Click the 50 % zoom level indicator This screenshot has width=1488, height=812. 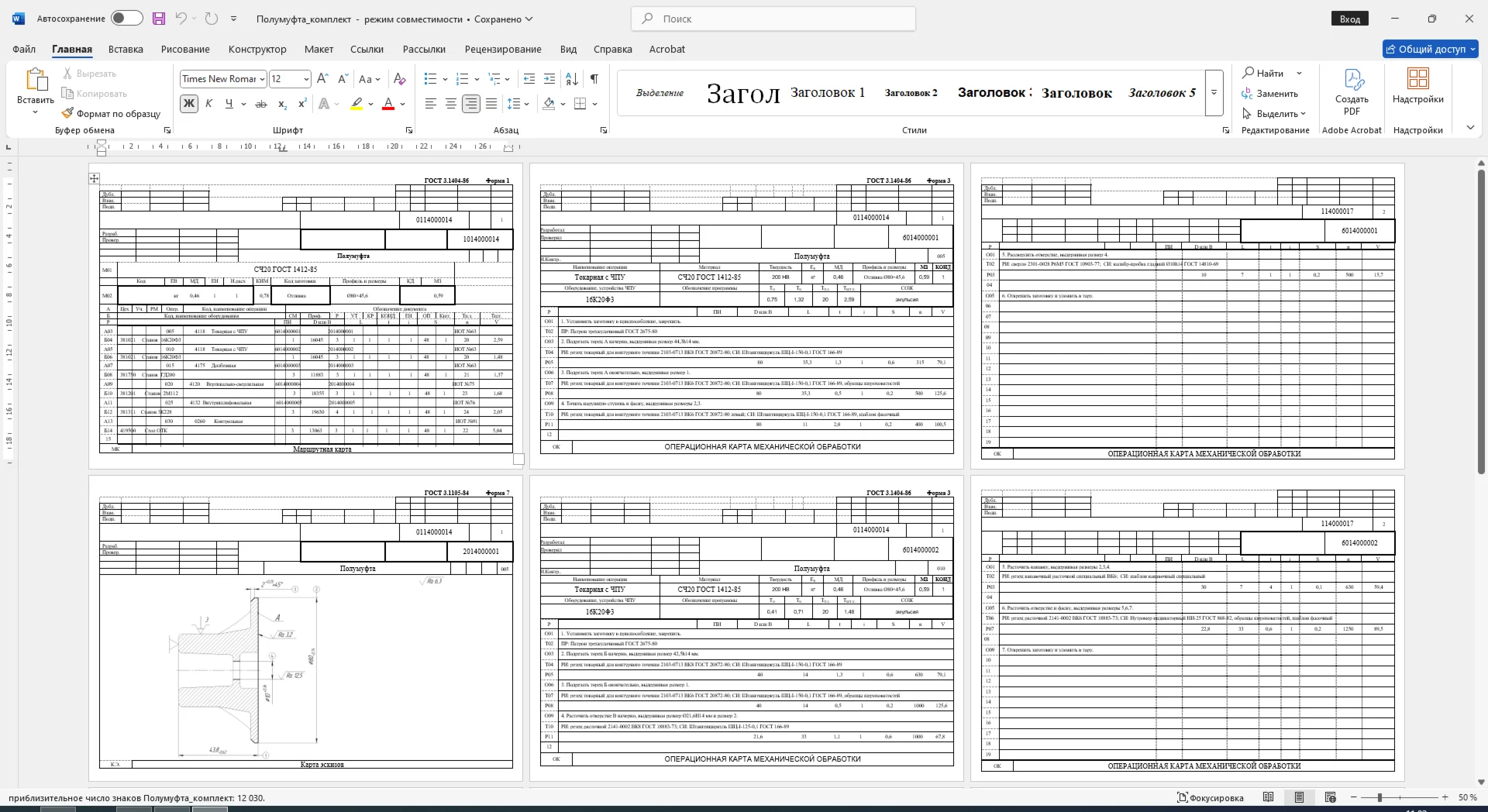pos(1467,797)
